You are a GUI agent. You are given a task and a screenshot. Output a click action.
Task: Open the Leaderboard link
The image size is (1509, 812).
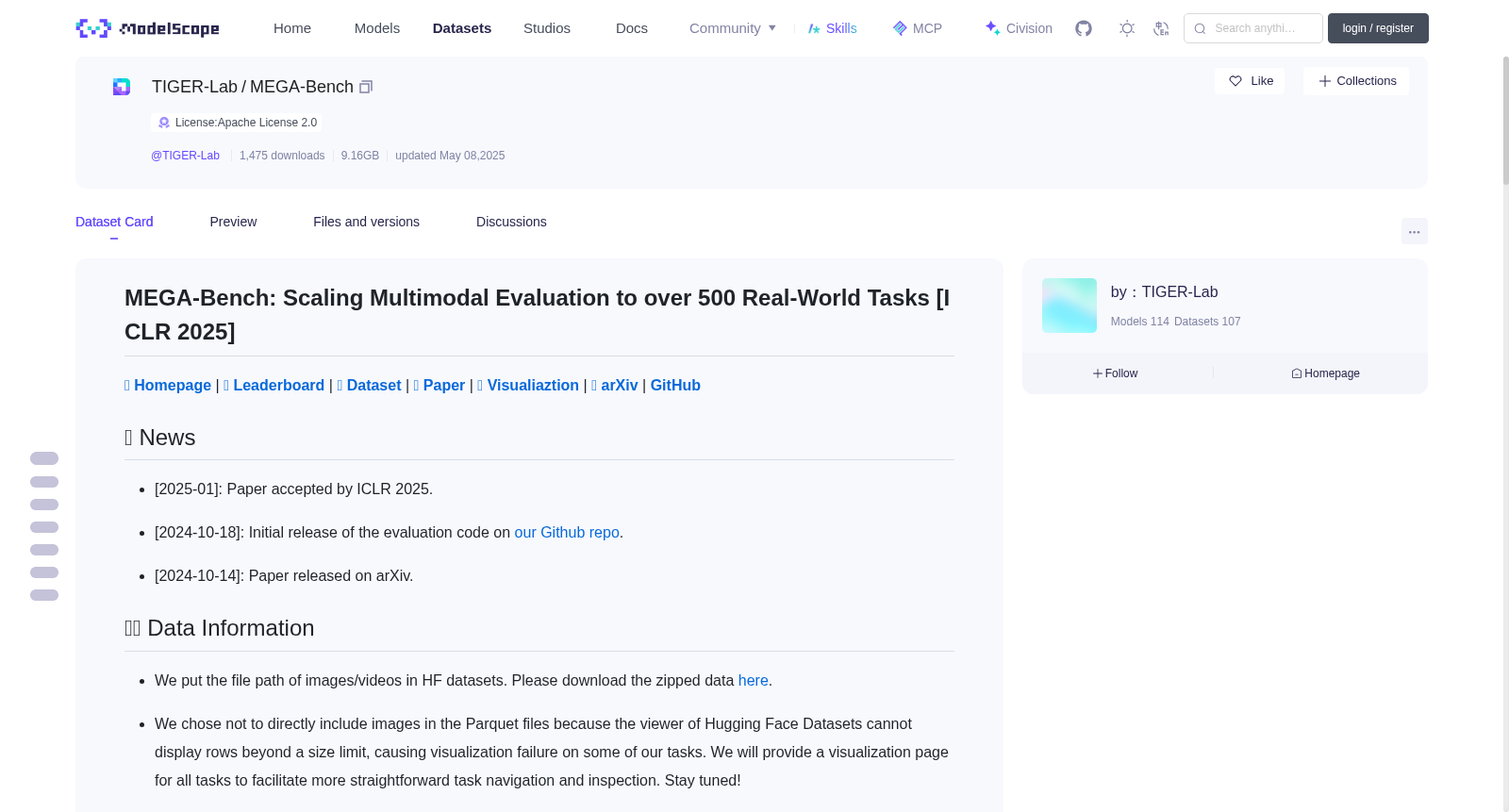[x=274, y=385]
